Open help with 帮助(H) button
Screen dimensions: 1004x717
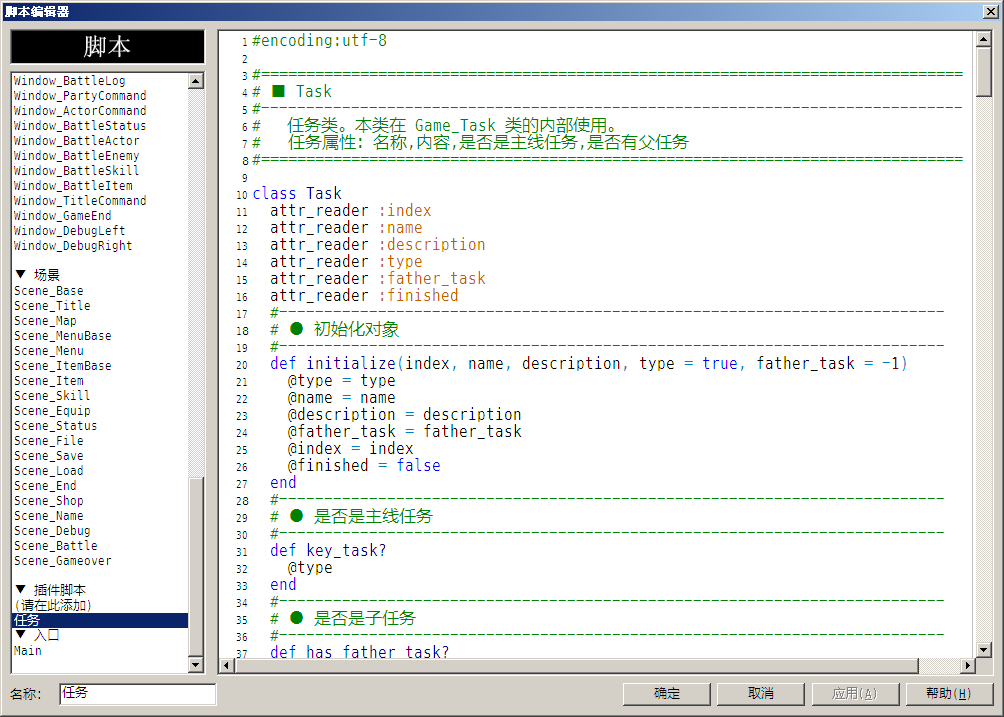tap(948, 693)
